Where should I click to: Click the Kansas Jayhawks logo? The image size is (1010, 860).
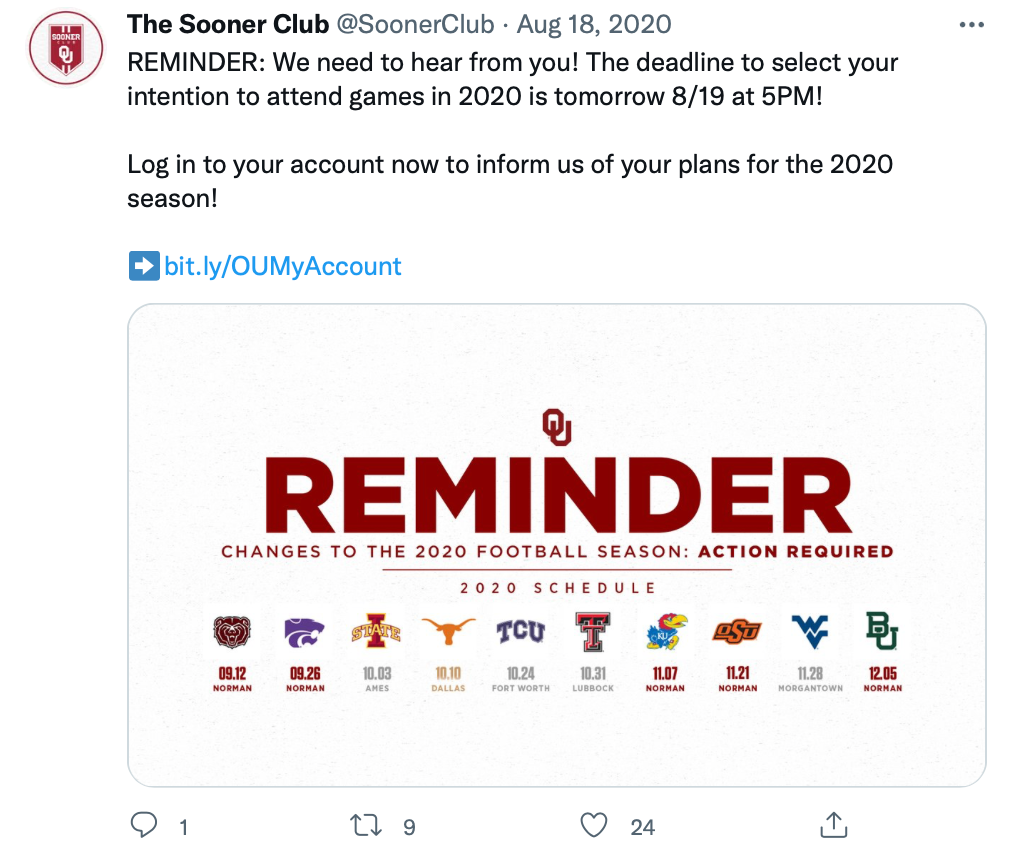(x=666, y=631)
